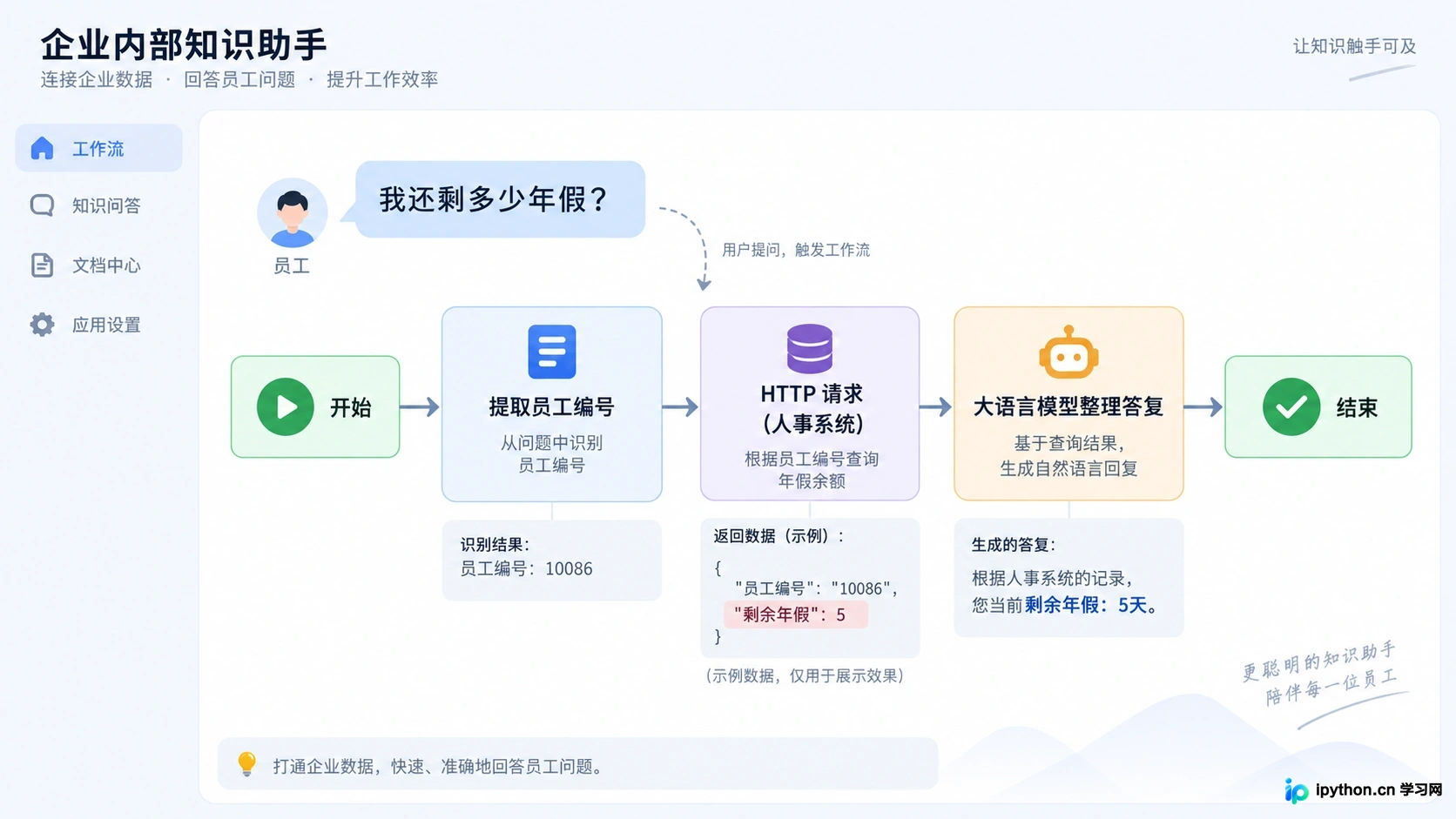This screenshot has height=819, width=1456.
Task: Click the ipython.cn logo icon
Action: [x=1296, y=790]
